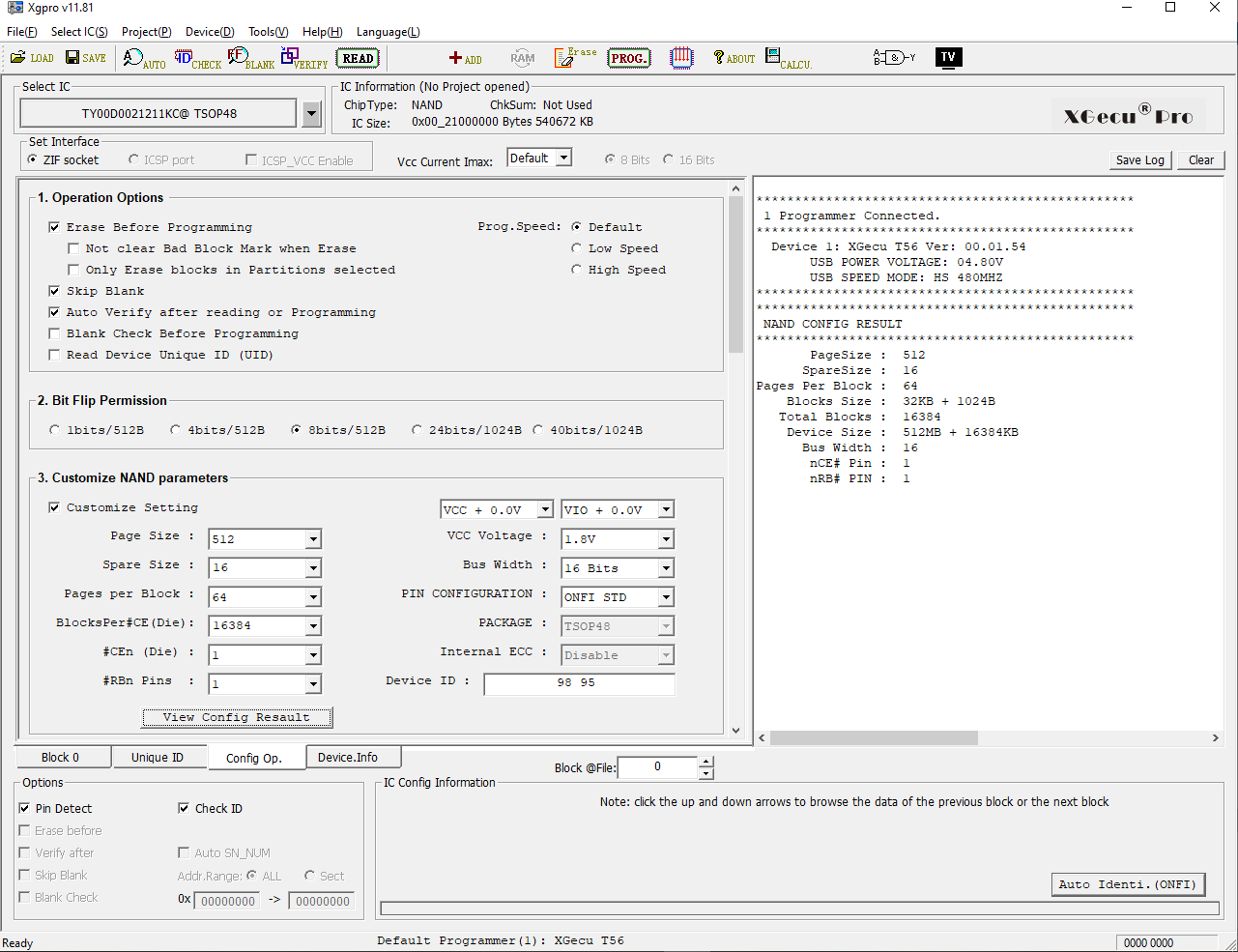Image resolution: width=1238 pixels, height=952 pixels.
Task: Uncheck Erase Before Programming
Action: [54, 227]
